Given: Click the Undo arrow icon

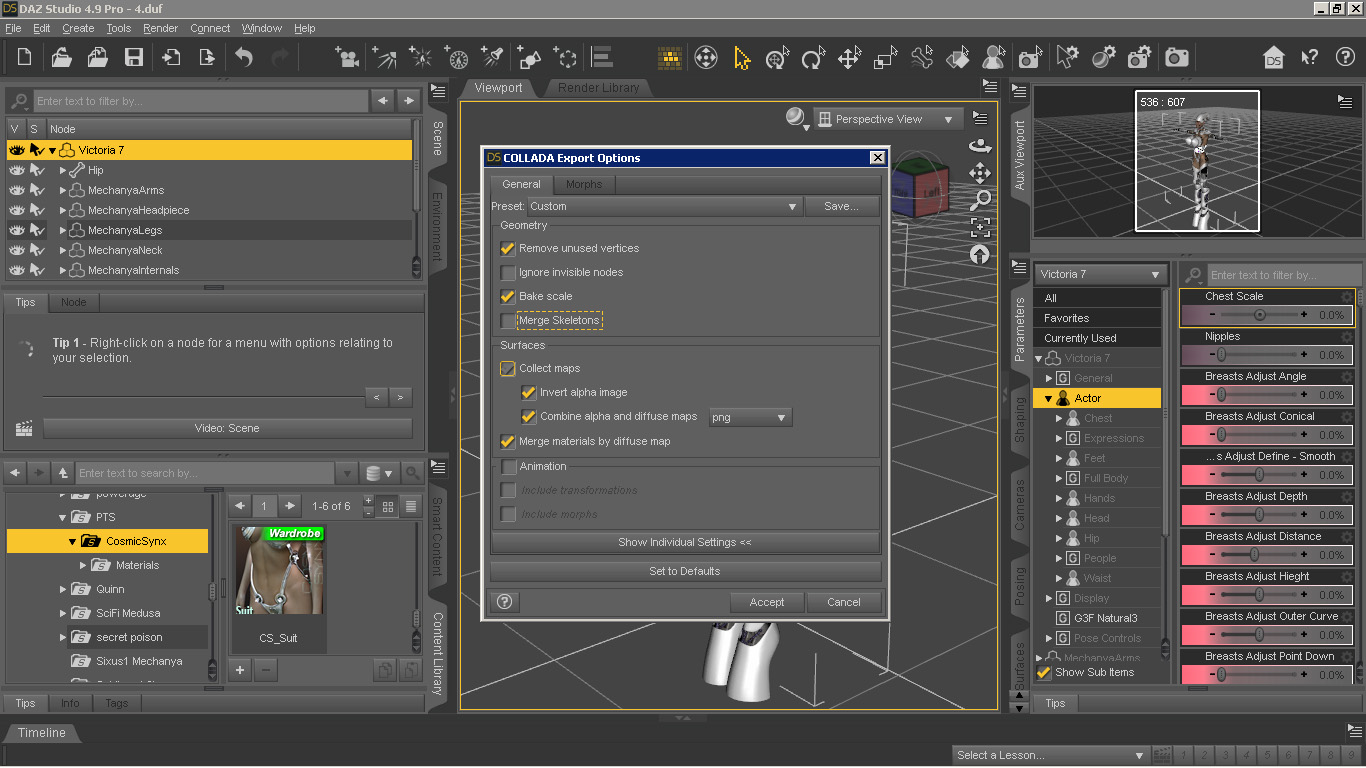Looking at the screenshot, I should coord(244,58).
